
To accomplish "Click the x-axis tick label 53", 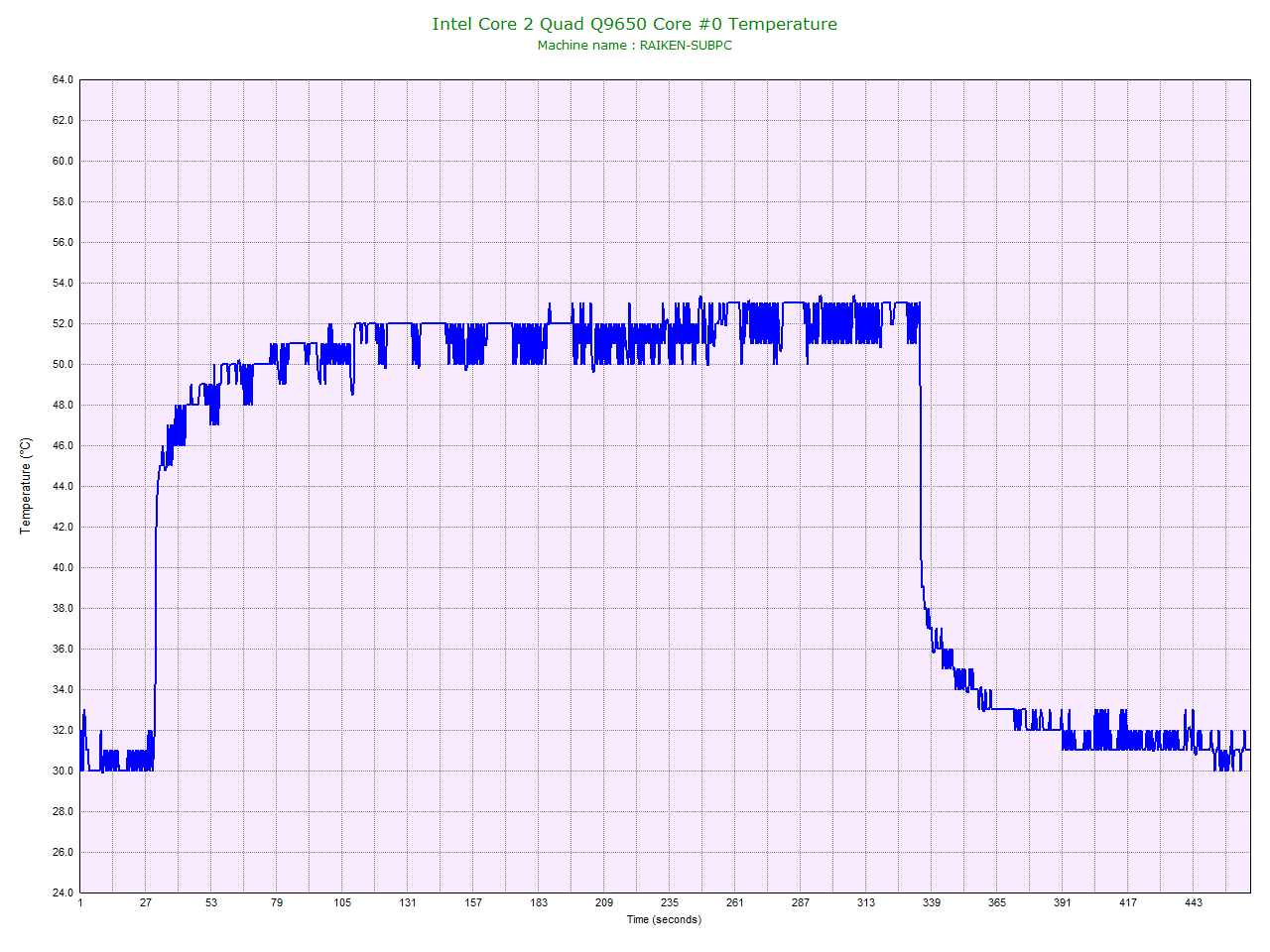I will [211, 902].
